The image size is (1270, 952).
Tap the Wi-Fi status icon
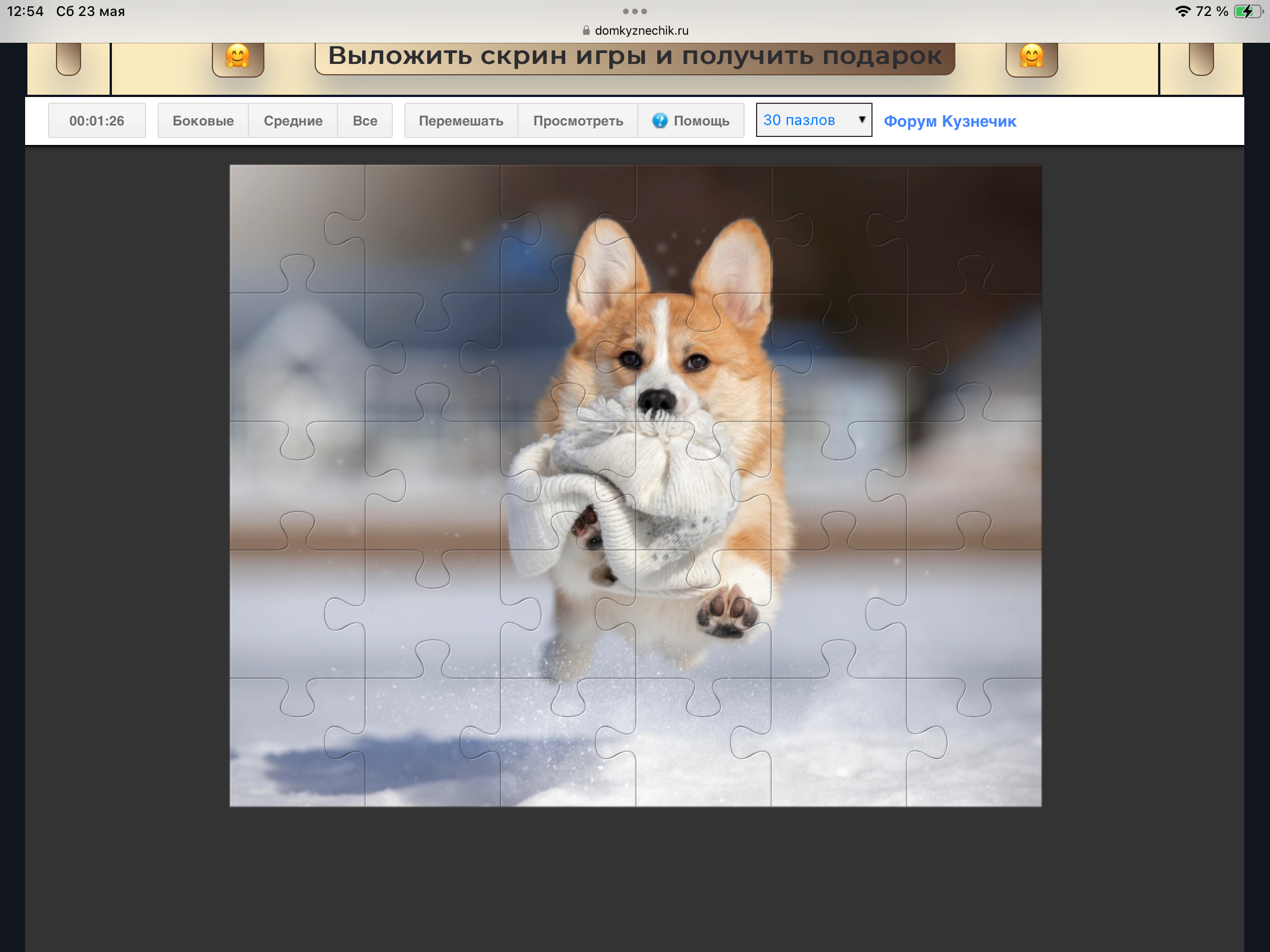click(x=1182, y=11)
